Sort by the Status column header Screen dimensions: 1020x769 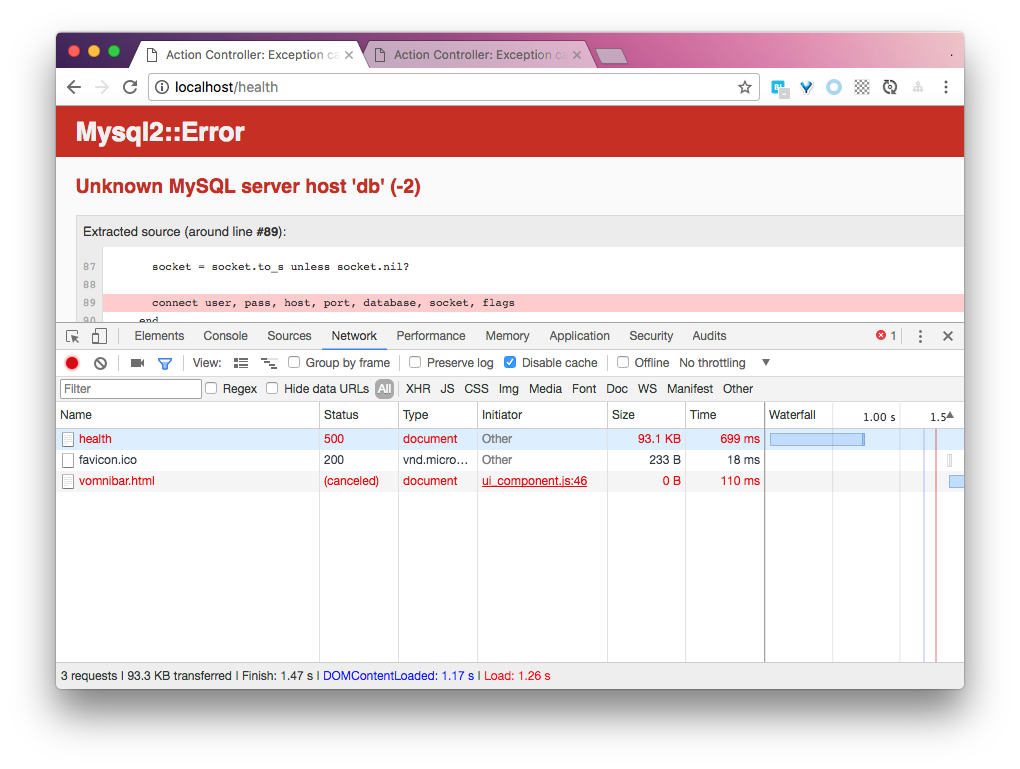pyautogui.click(x=358, y=415)
